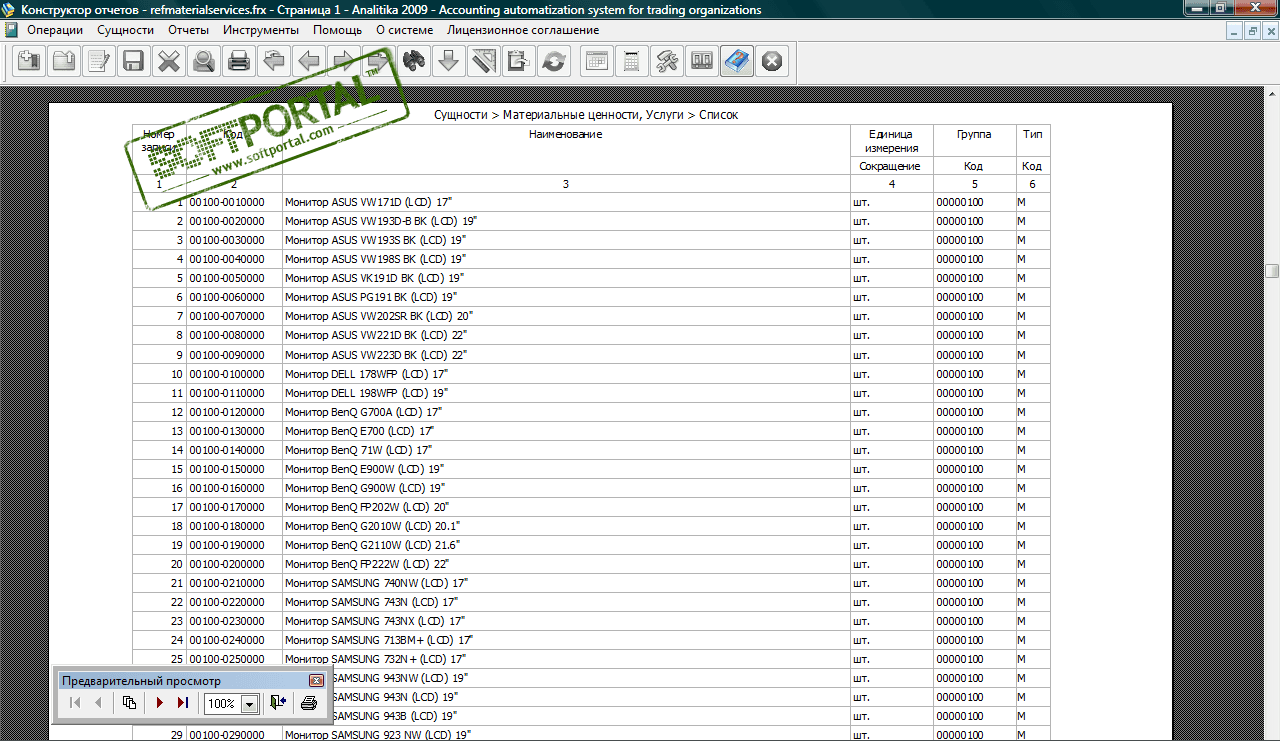Screen dimensions: 1280x741
Task: Select row Монитор BenQ G2010W (LCD) 20.1"
Action: click(592, 526)
